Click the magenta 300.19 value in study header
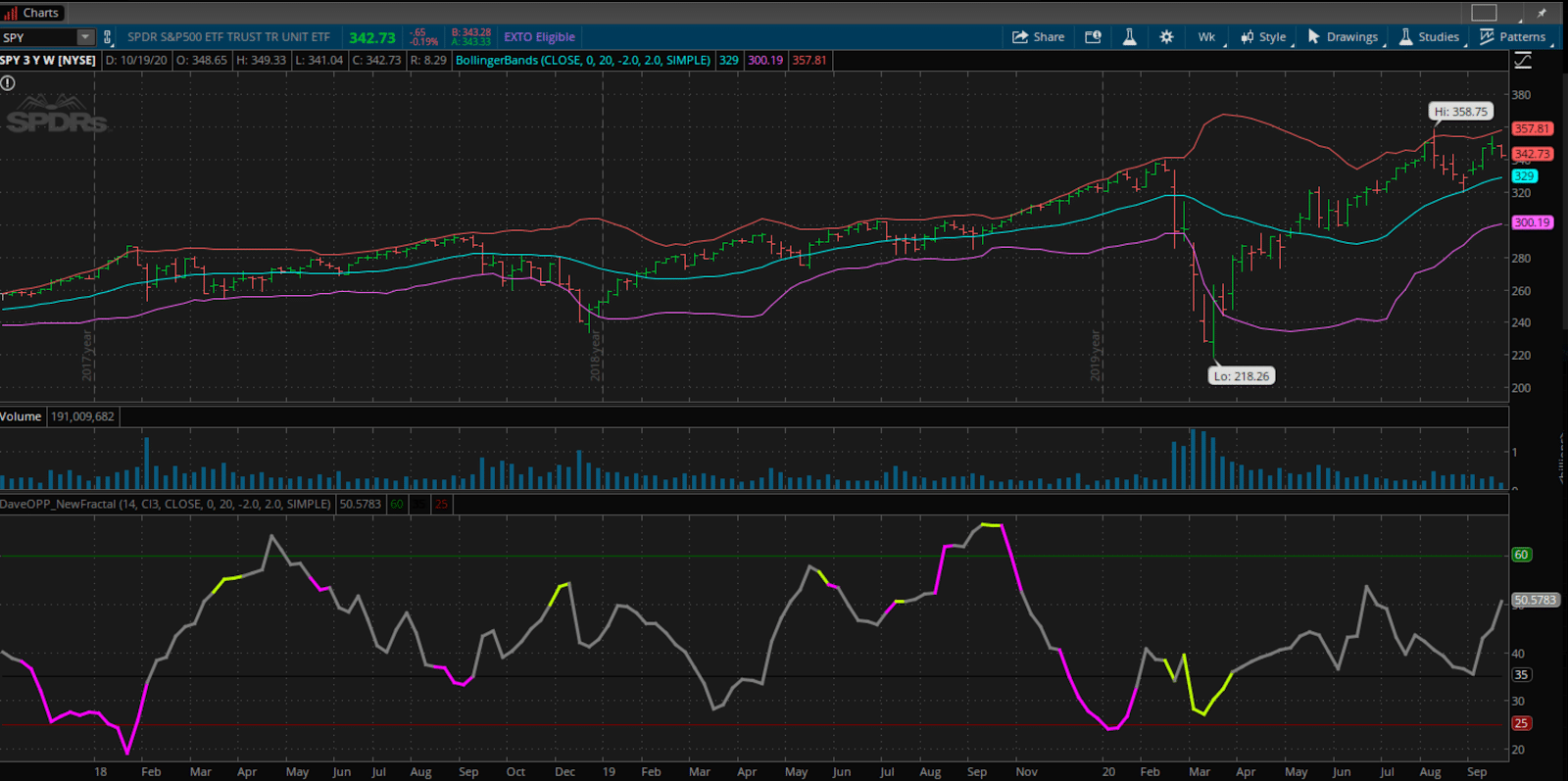This screenshot has height=781, width=1568. pos(765,60)
